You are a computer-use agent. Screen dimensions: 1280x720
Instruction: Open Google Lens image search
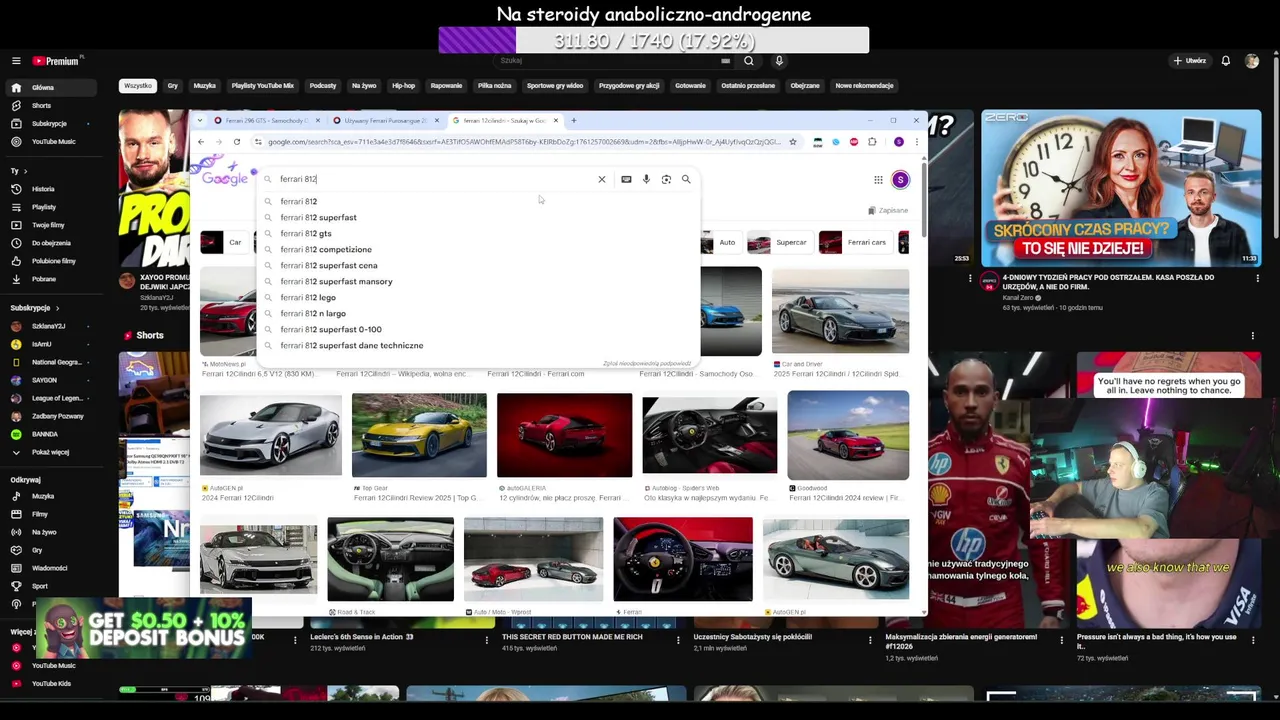[x=666, y=179]
